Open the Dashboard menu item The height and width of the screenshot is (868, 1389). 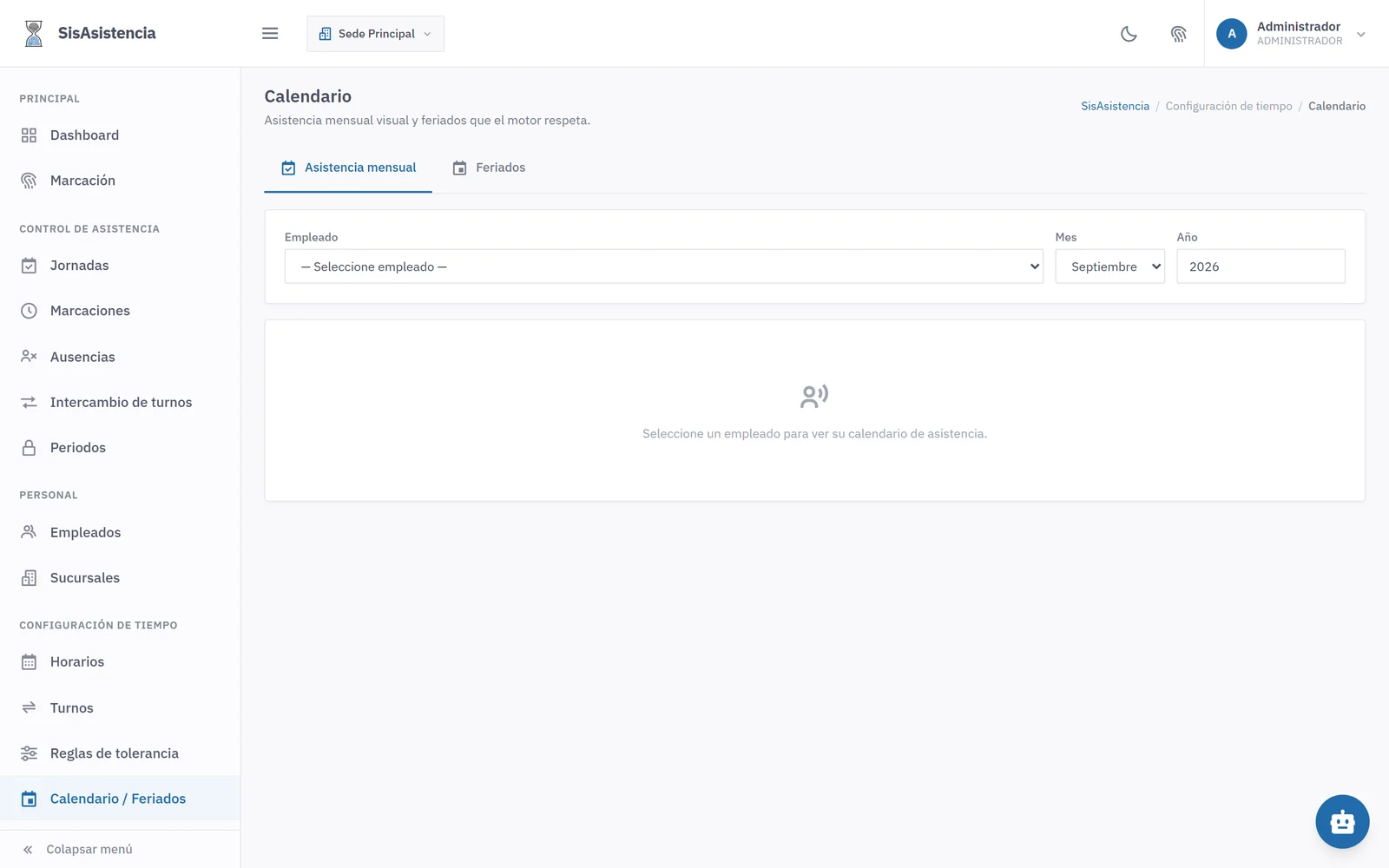pos(120,135)
